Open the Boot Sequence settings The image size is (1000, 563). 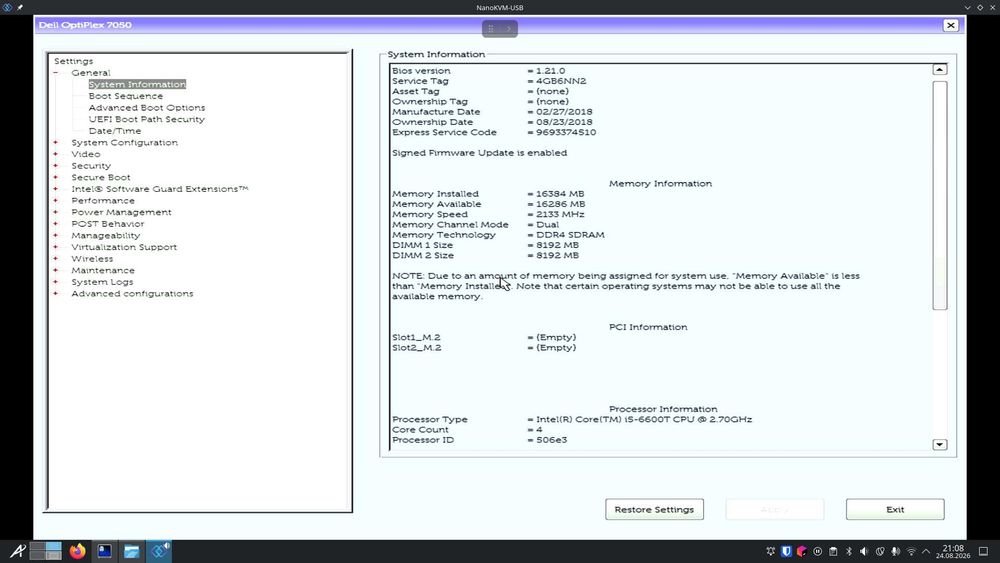pos(126,96)
